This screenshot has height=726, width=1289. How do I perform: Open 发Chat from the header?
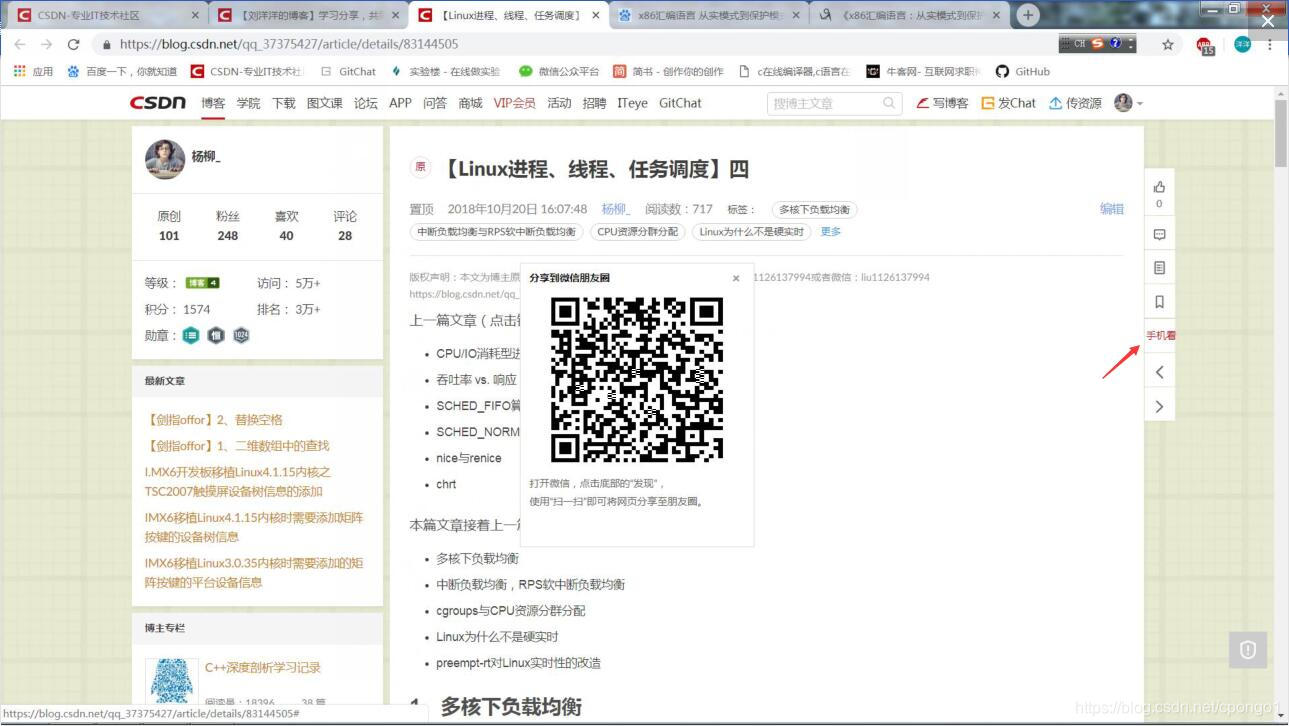pyautogui.click(x=1008, y=103)
